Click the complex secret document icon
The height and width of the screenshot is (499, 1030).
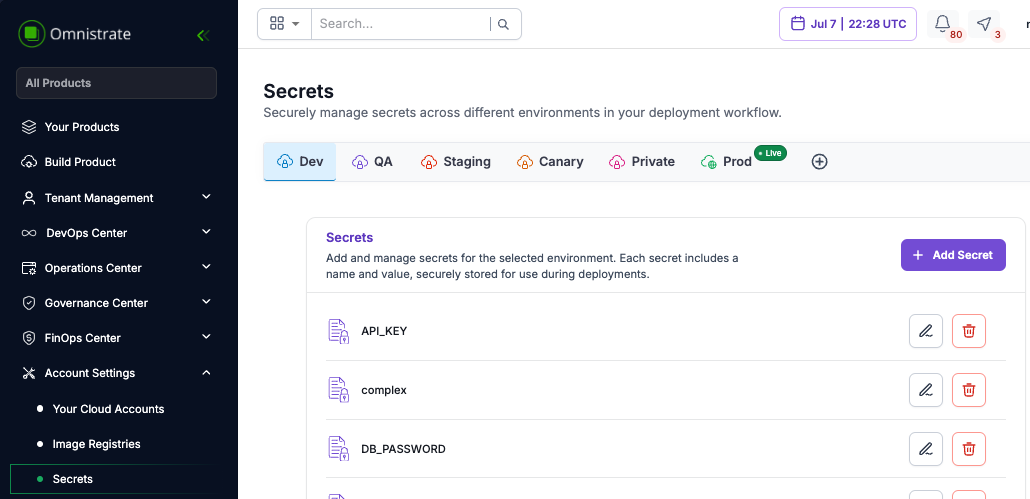(x=338, y=390)
